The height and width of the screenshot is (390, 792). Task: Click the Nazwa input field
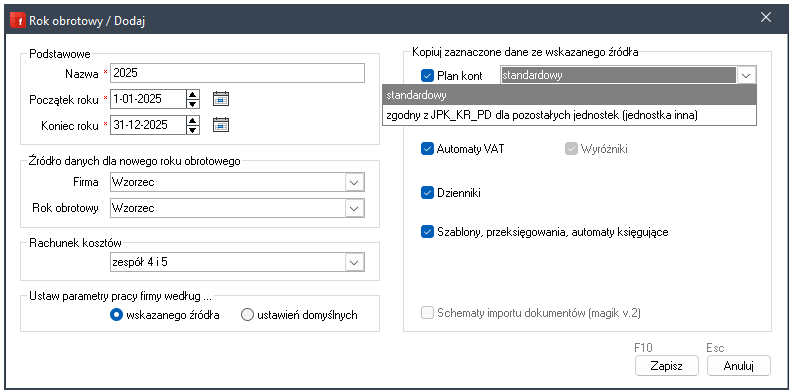(237, 73)
